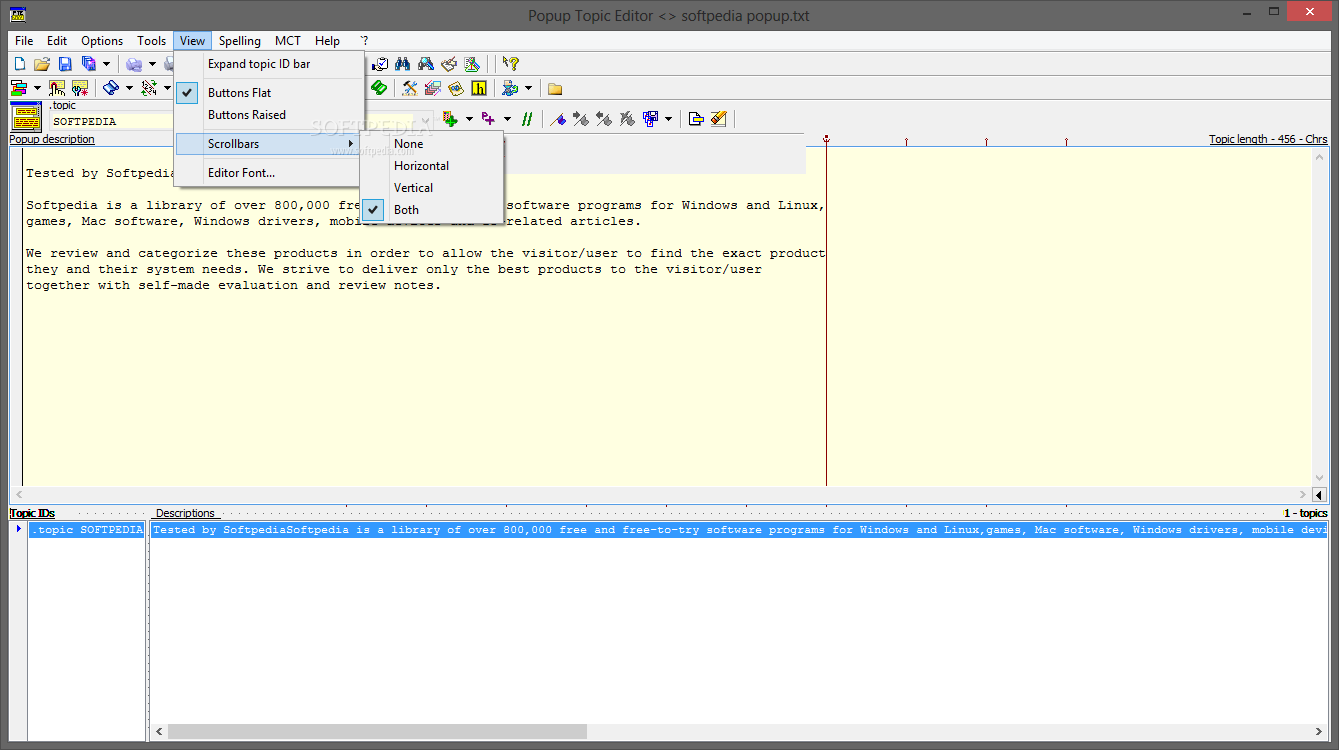Click the green double-slash icon
Image resolution: width=1339 pixels, height=750 pixels.
click(527, 119)
